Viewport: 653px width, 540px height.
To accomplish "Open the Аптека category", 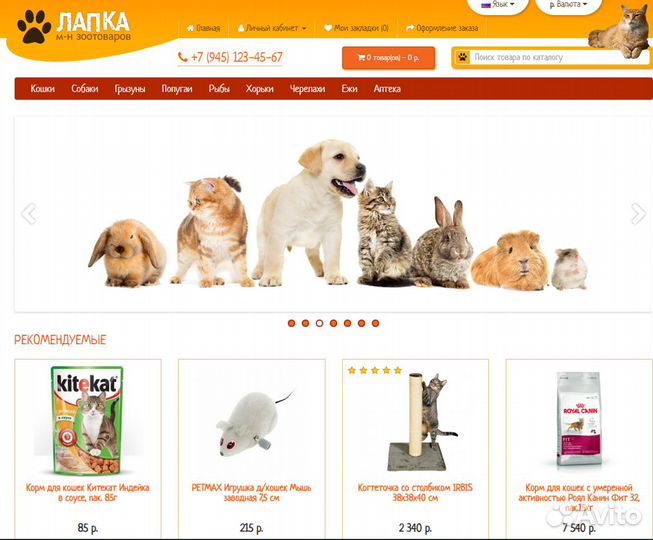I will point(387,89).
